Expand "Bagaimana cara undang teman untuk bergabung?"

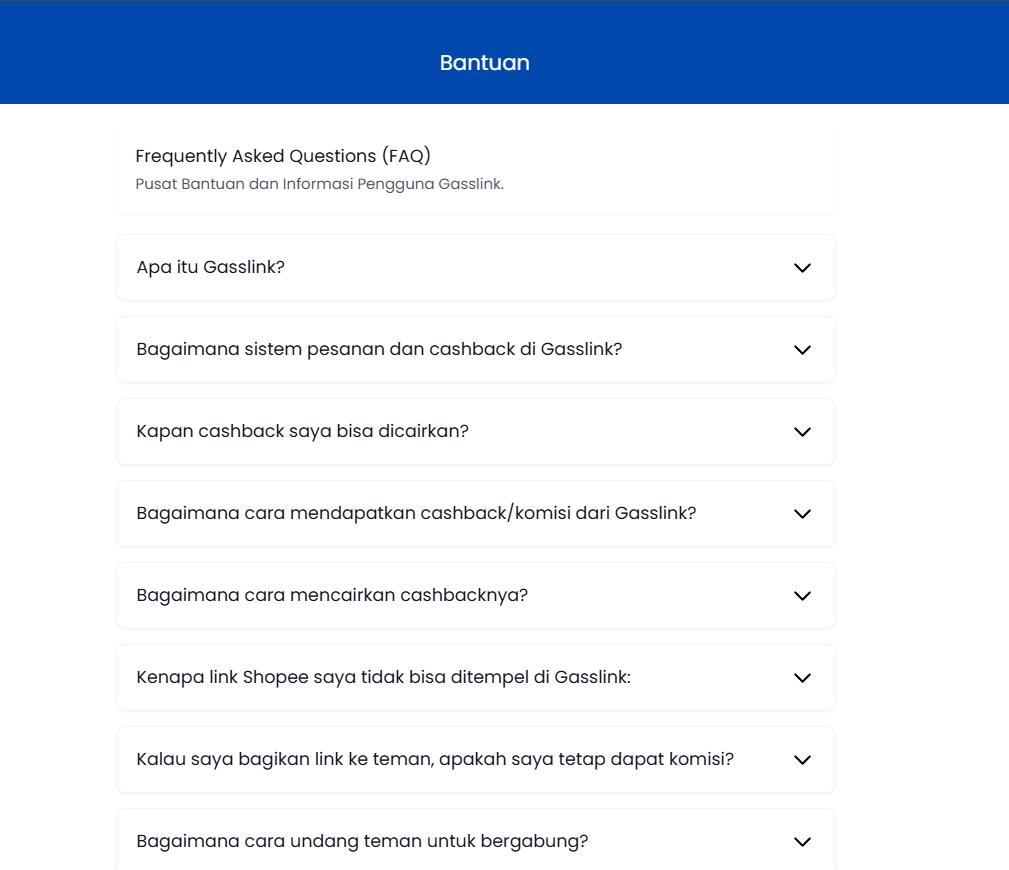tap(362, 842)
